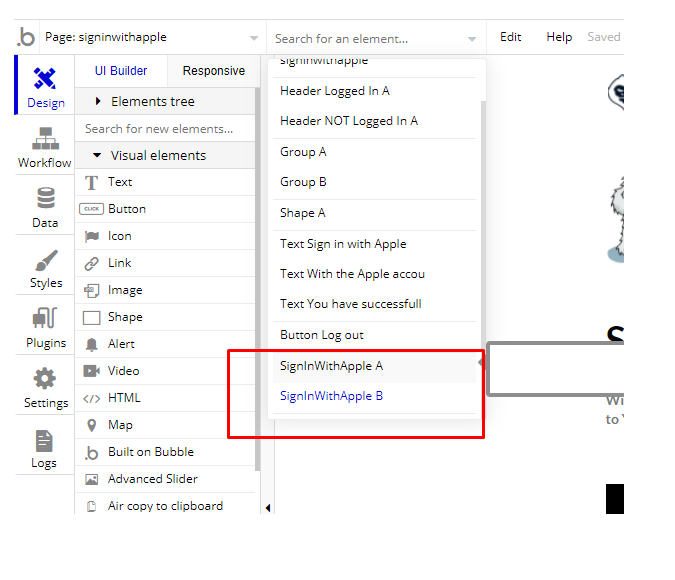Open the Workflow tab icon

(45, 138)
